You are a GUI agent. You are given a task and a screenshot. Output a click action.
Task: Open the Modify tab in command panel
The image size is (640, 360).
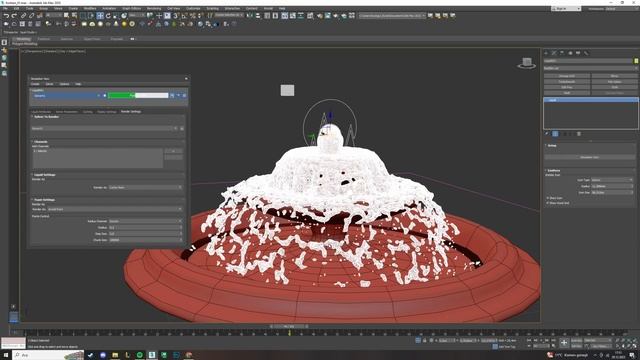(x=554, y=53)
